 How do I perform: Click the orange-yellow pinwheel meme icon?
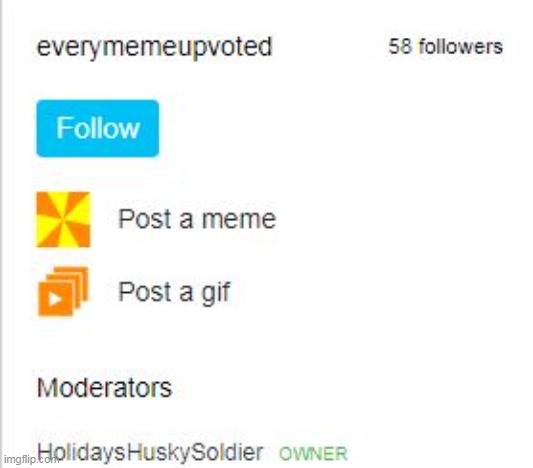63,220
